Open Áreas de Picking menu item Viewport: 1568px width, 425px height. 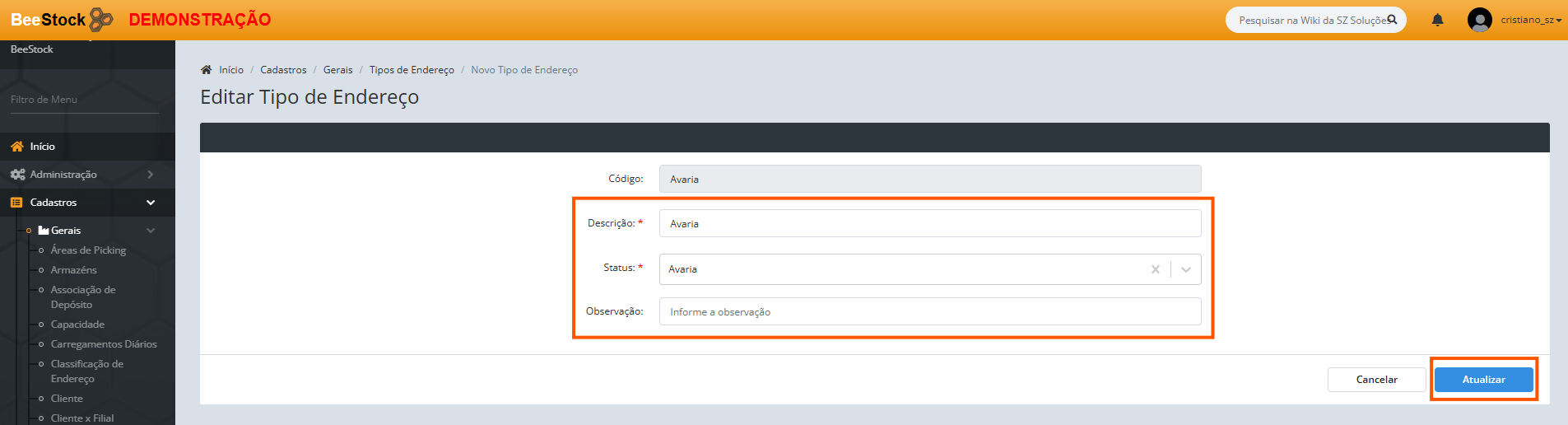(x=88, y=250)
